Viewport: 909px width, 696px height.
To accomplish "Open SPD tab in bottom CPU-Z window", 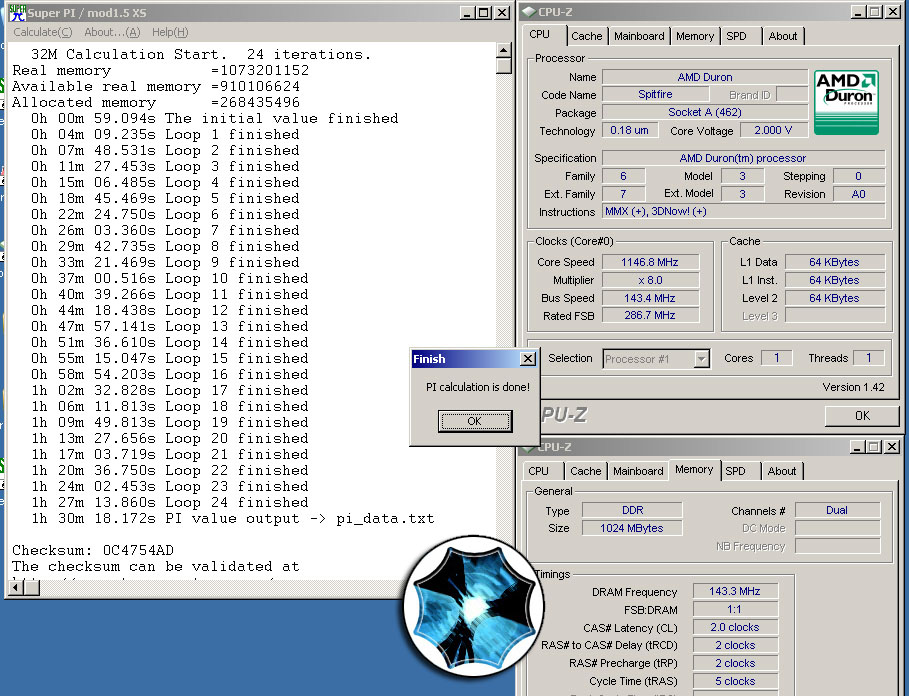I will pos(736,471).
